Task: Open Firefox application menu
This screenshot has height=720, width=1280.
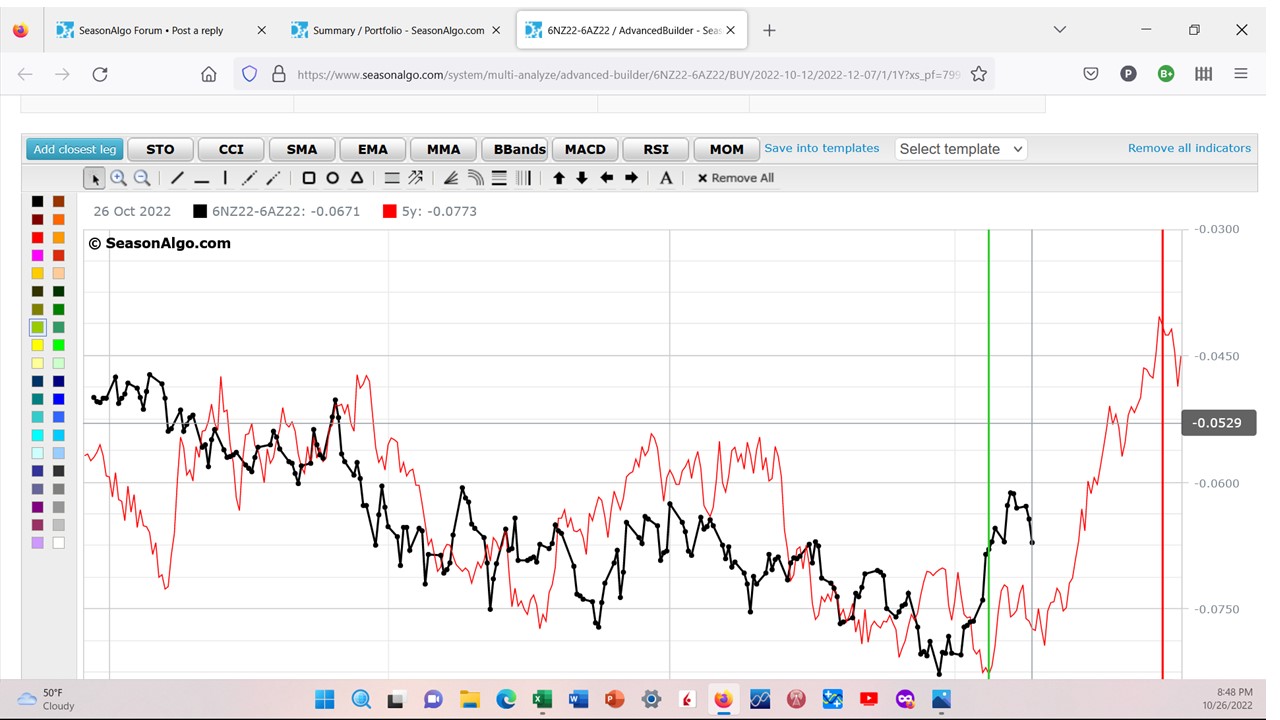Action: coord(1241,74)
